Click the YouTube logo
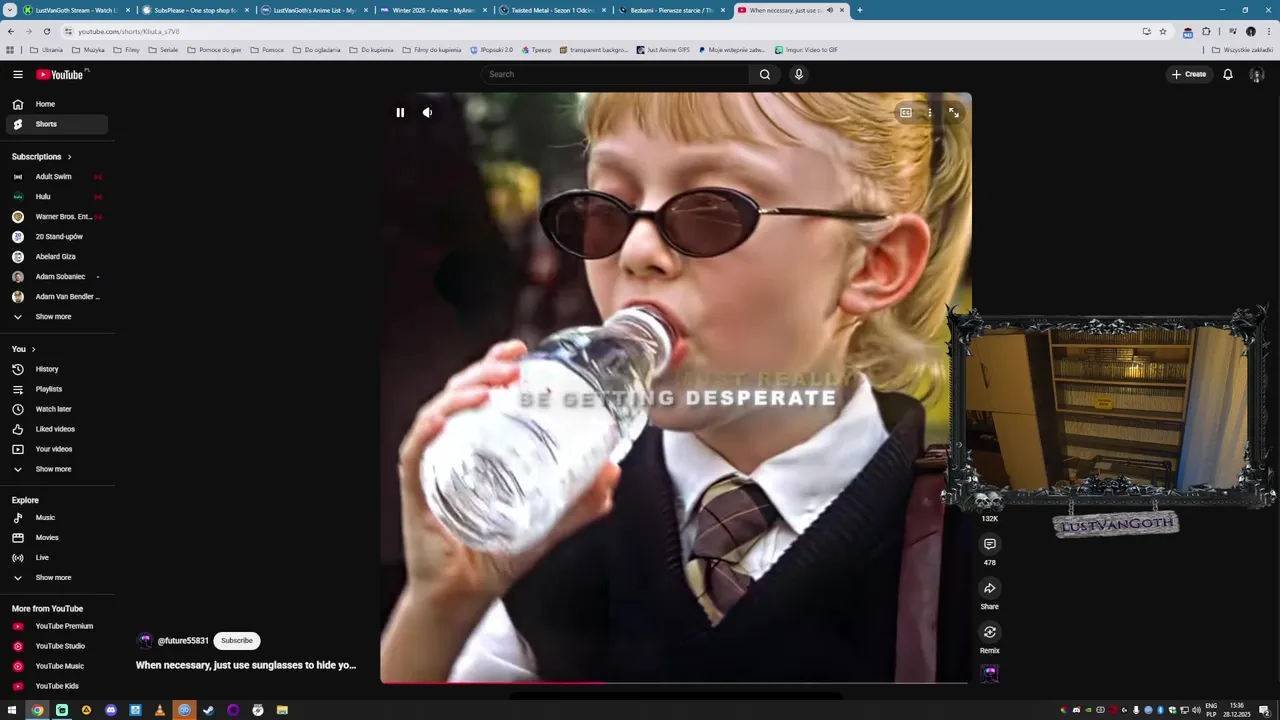Viewport: 1280px width, 720px height. coord(62,74)
